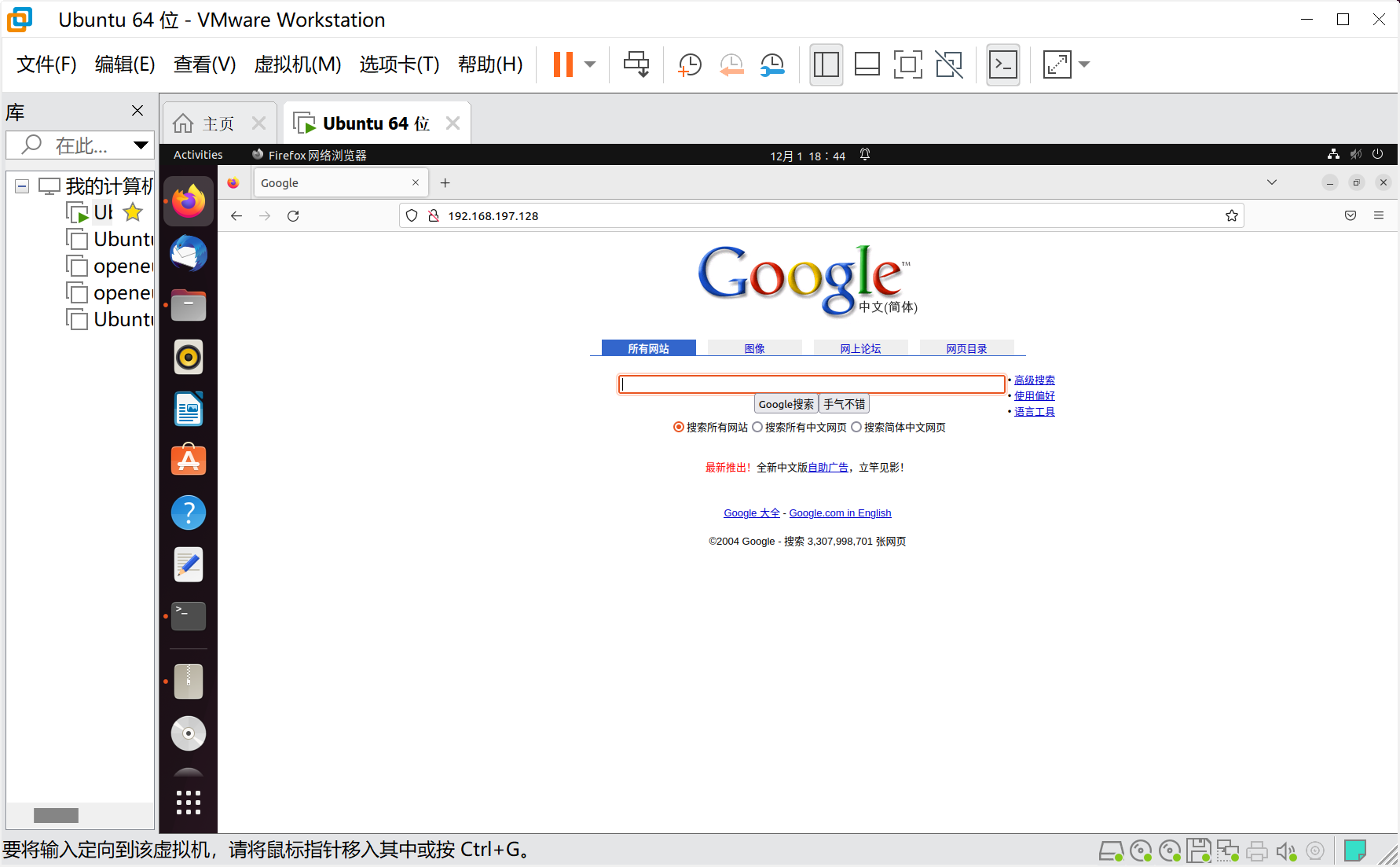List all Firefox tabs with chevron
The width and height of the screenshot is (1400, 867).
click(x=1272, y=182)
